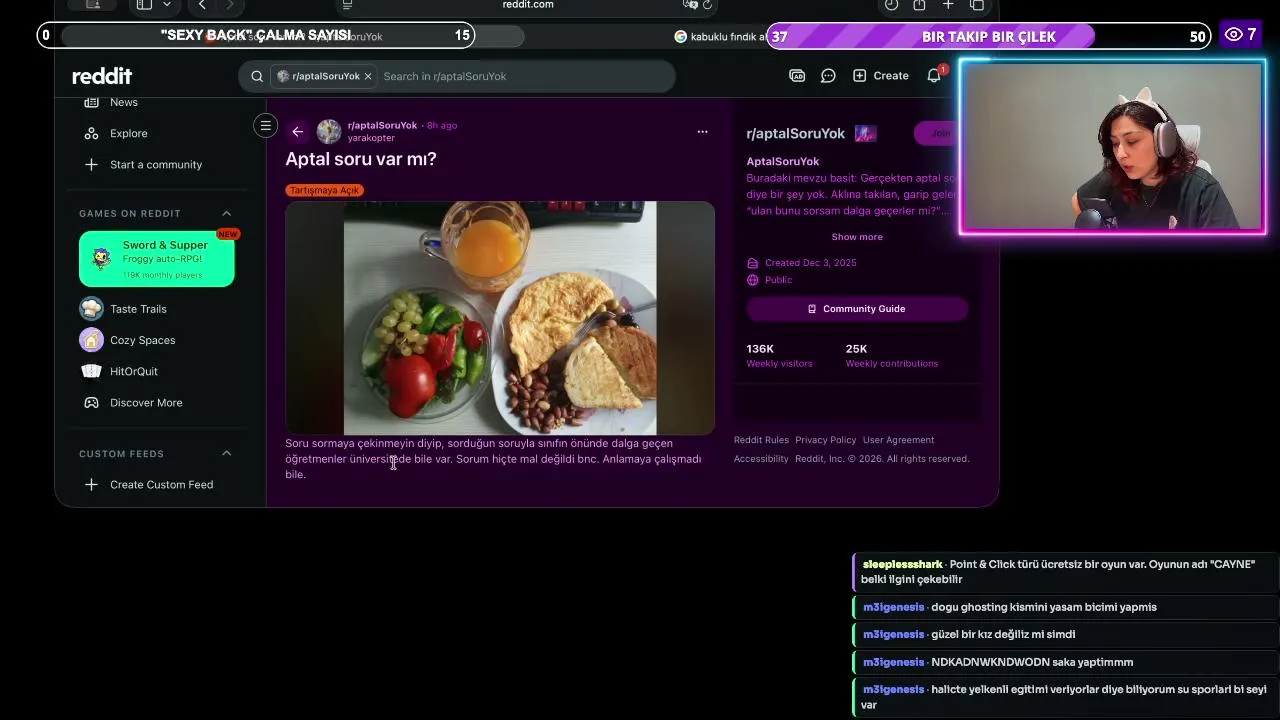The height and width of the screenshot is (720, 1280).
Task: Open the Reddit chat icon
Action: point(828,76)
